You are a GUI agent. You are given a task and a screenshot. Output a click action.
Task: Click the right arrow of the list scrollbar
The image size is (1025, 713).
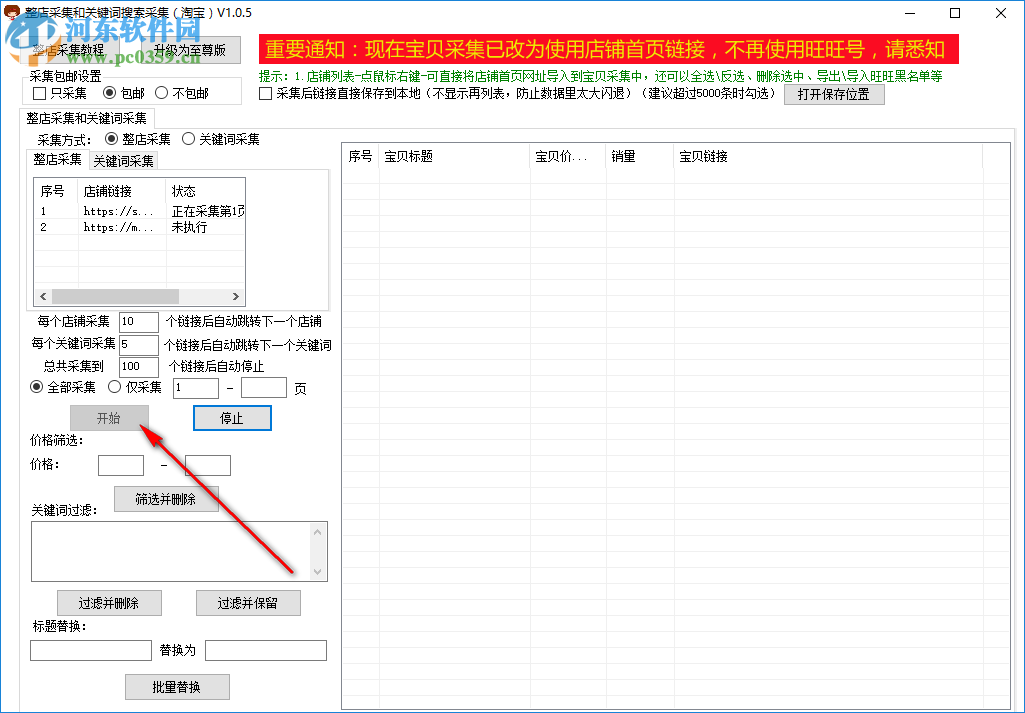[236, 297]
